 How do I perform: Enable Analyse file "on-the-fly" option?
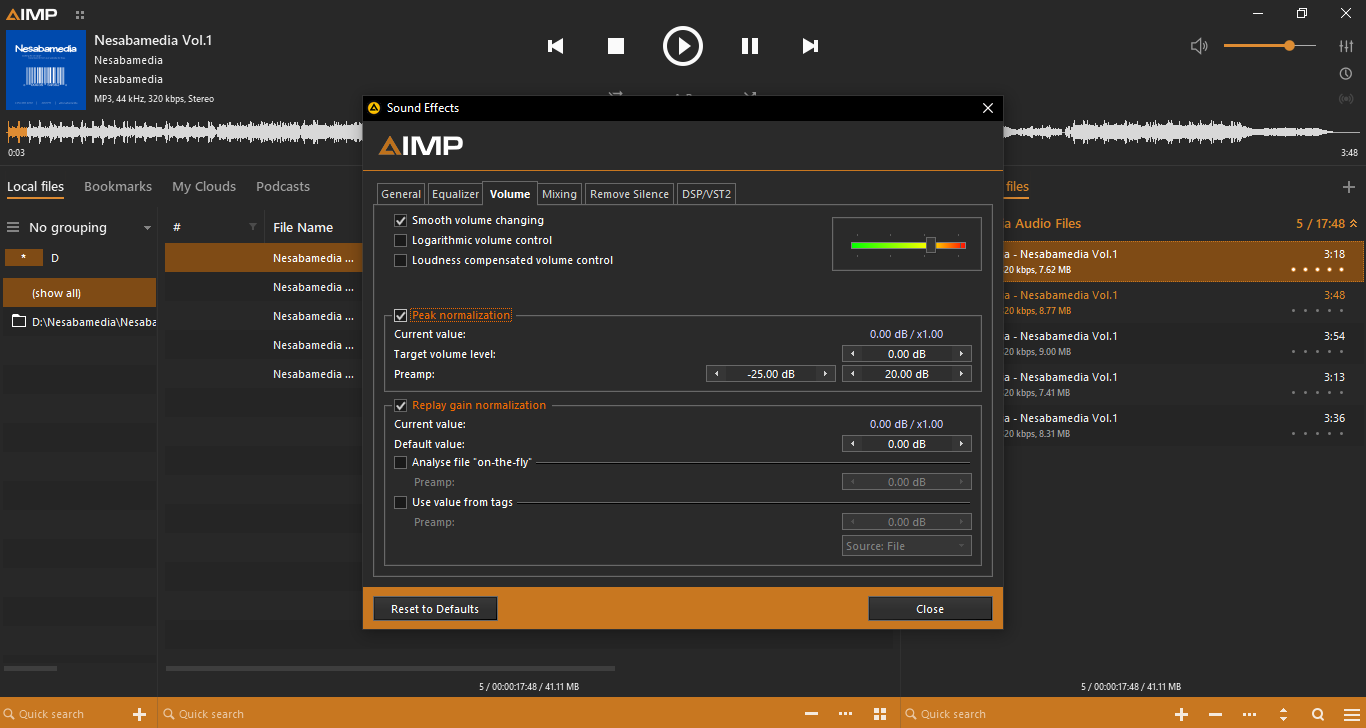pyautogui.click(x=401, y=463)
